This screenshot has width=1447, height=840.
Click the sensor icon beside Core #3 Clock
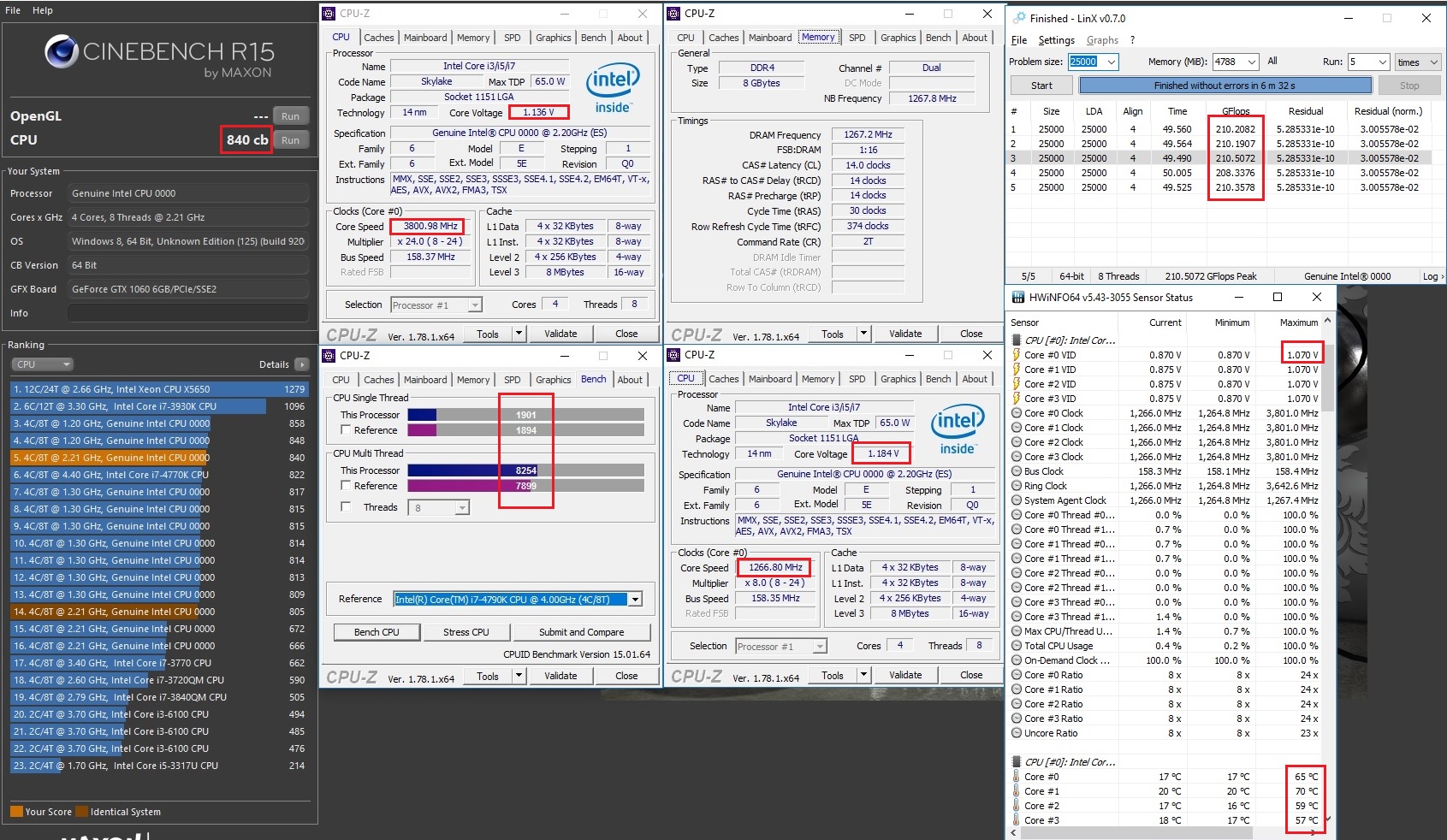1017,457
